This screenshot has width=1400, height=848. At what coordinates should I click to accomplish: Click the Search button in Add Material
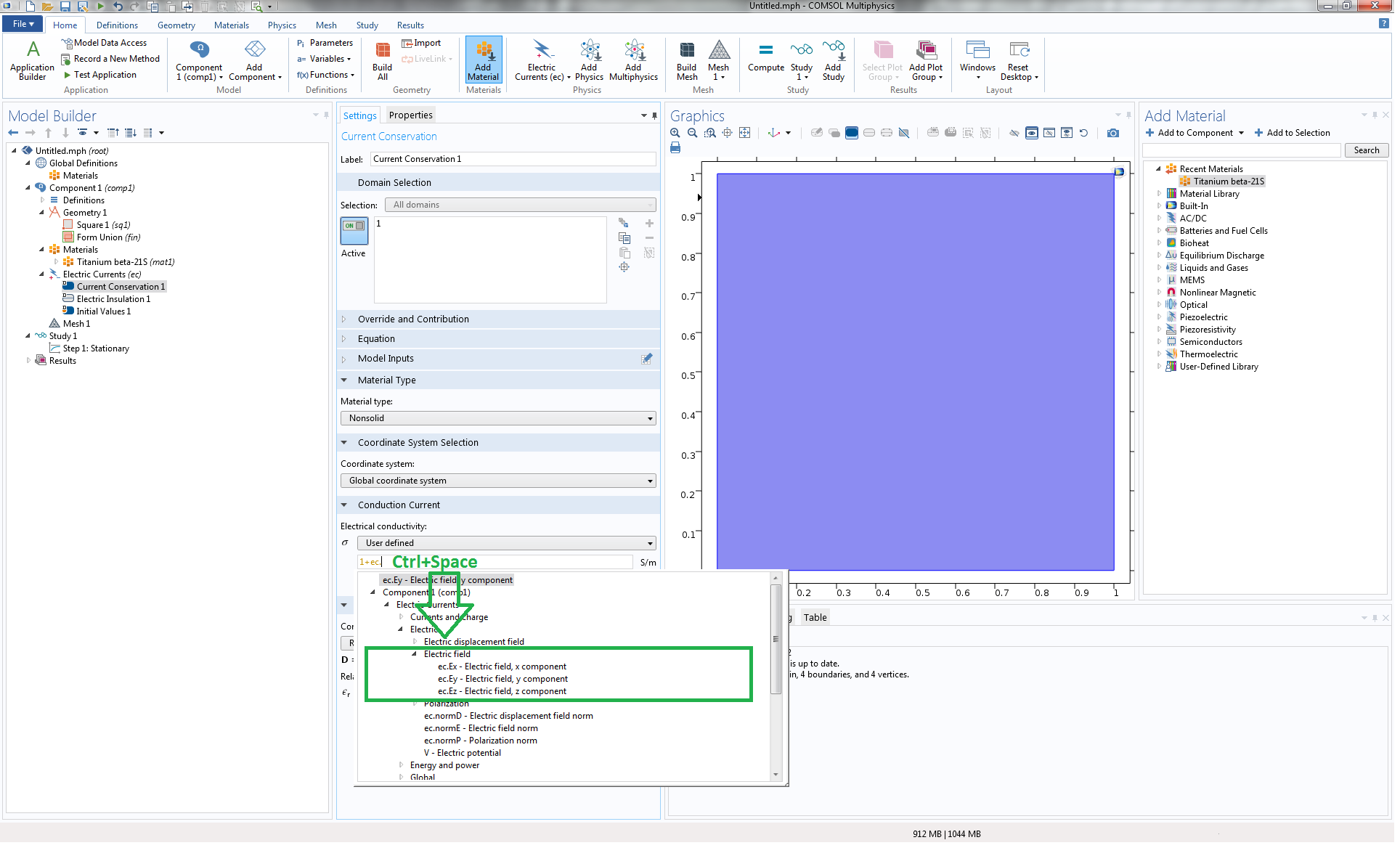point(1366,150)
